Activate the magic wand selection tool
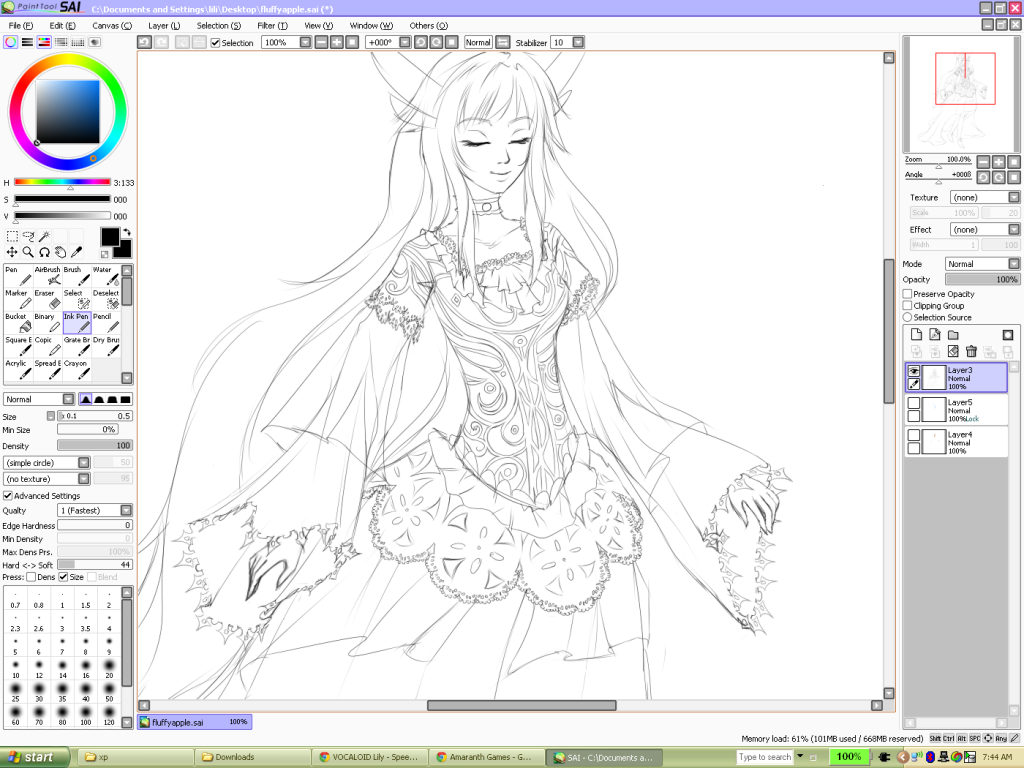The image size is (1024, 768). click(x=45, y=237)
